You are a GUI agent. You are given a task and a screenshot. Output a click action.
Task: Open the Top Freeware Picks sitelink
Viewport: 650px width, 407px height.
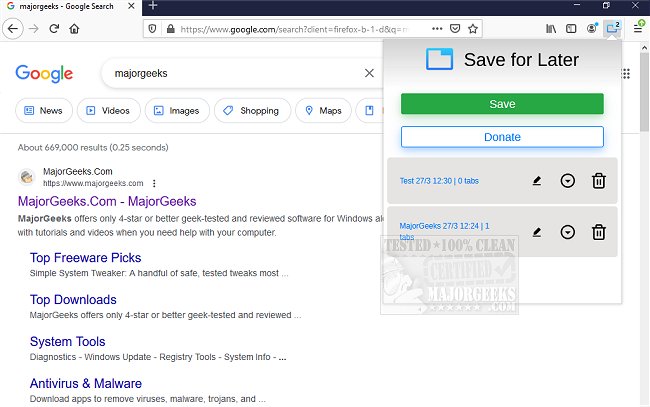85,258
